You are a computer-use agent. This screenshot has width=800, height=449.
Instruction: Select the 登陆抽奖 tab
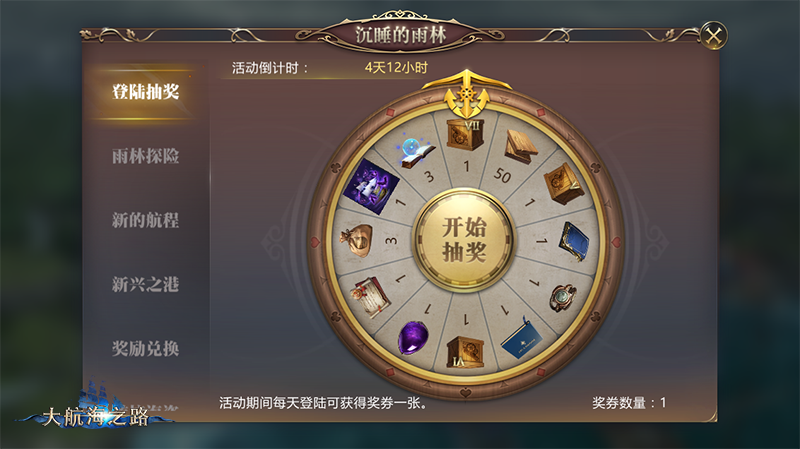pos(145,92)
